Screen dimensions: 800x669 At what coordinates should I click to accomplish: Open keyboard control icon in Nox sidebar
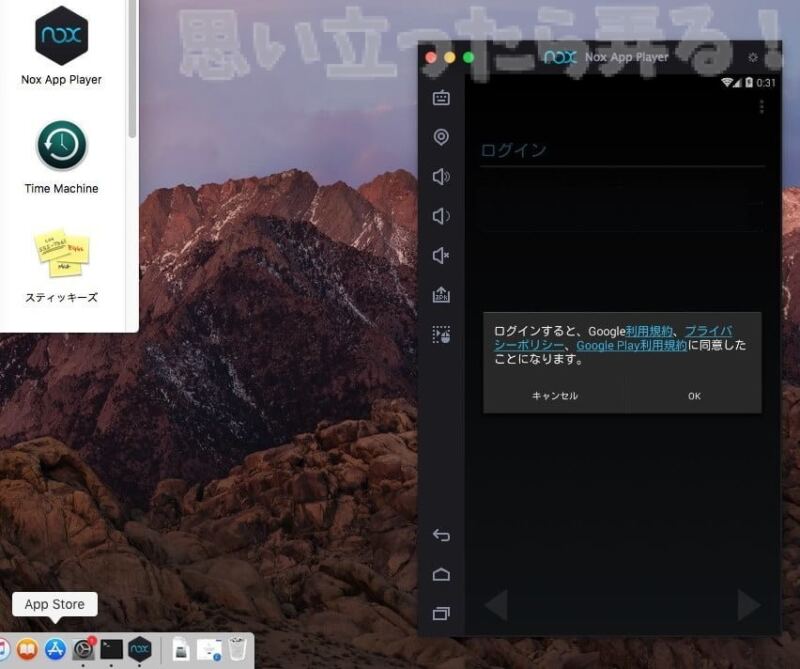[x=441, y=97]
